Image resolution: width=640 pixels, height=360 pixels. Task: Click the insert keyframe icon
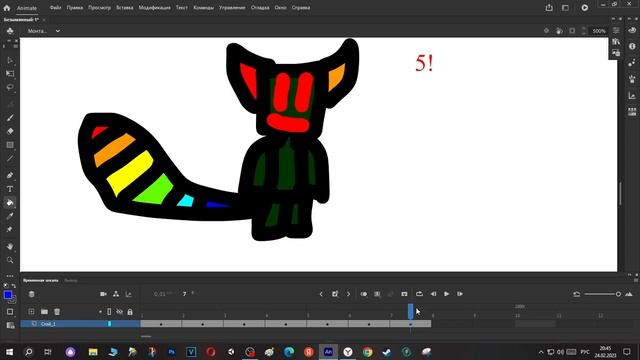coord(335,294)
